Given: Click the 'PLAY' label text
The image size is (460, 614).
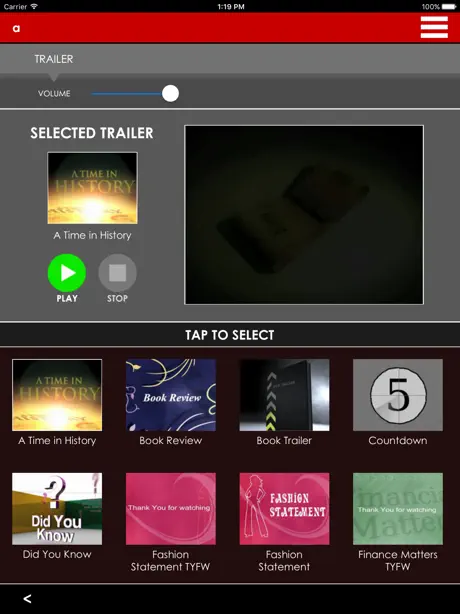Looking at the screenshot, I should click(x=67, y=298).
